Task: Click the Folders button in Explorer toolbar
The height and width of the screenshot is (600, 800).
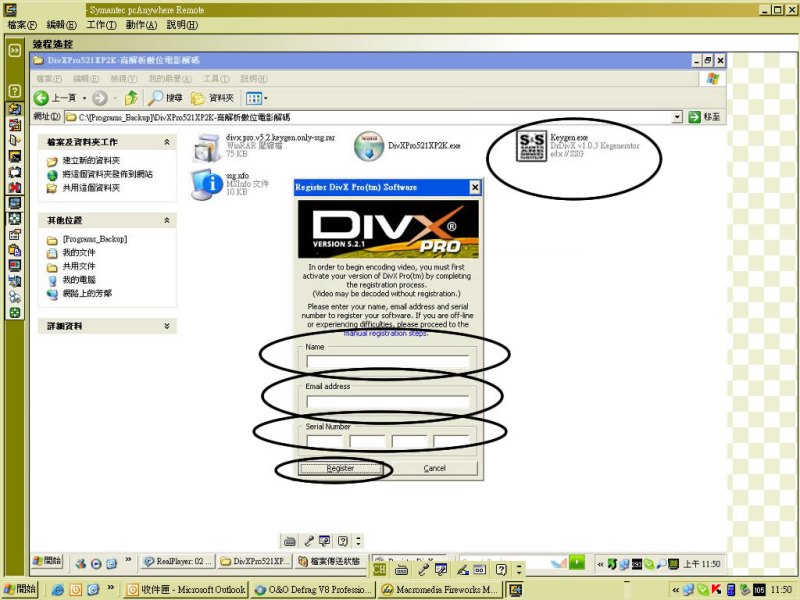Action: (212, 98)
